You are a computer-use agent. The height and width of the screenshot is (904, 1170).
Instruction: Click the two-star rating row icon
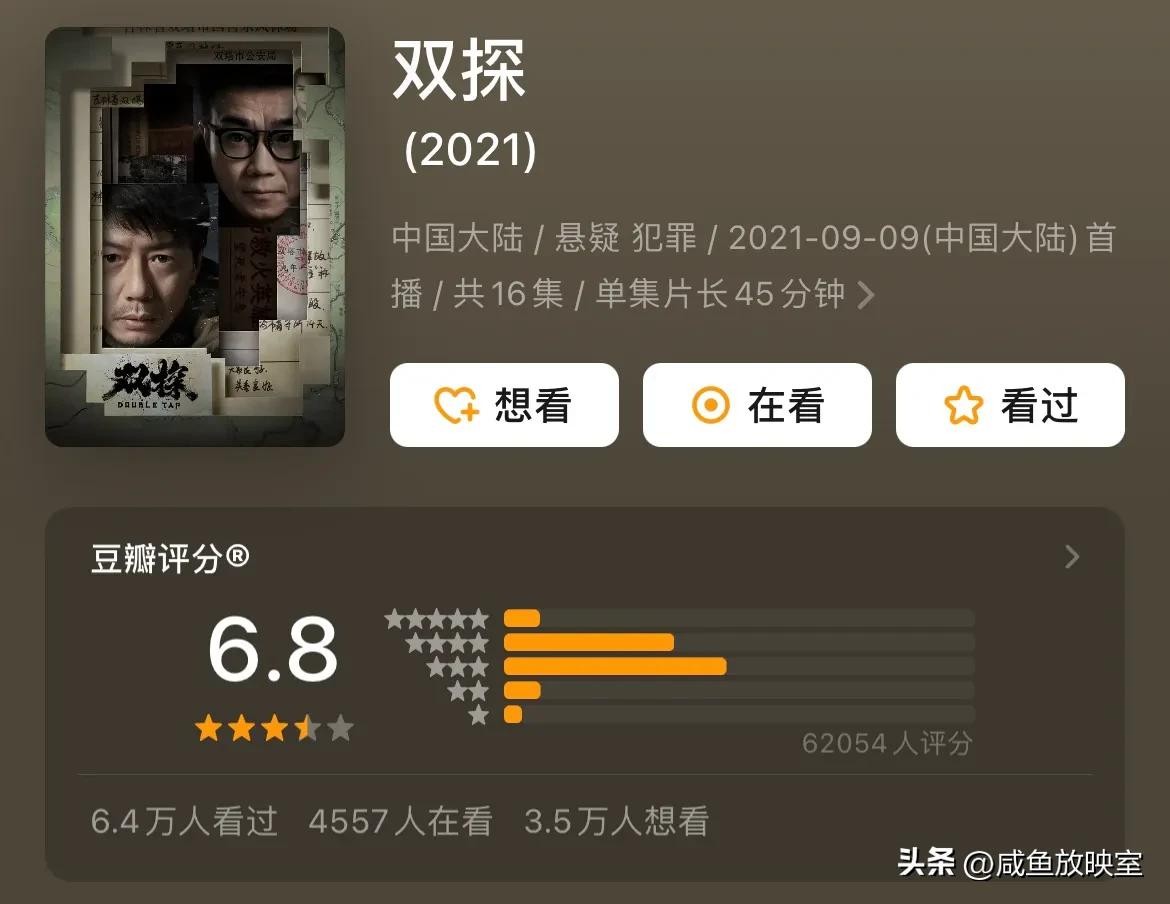point(469,691)
